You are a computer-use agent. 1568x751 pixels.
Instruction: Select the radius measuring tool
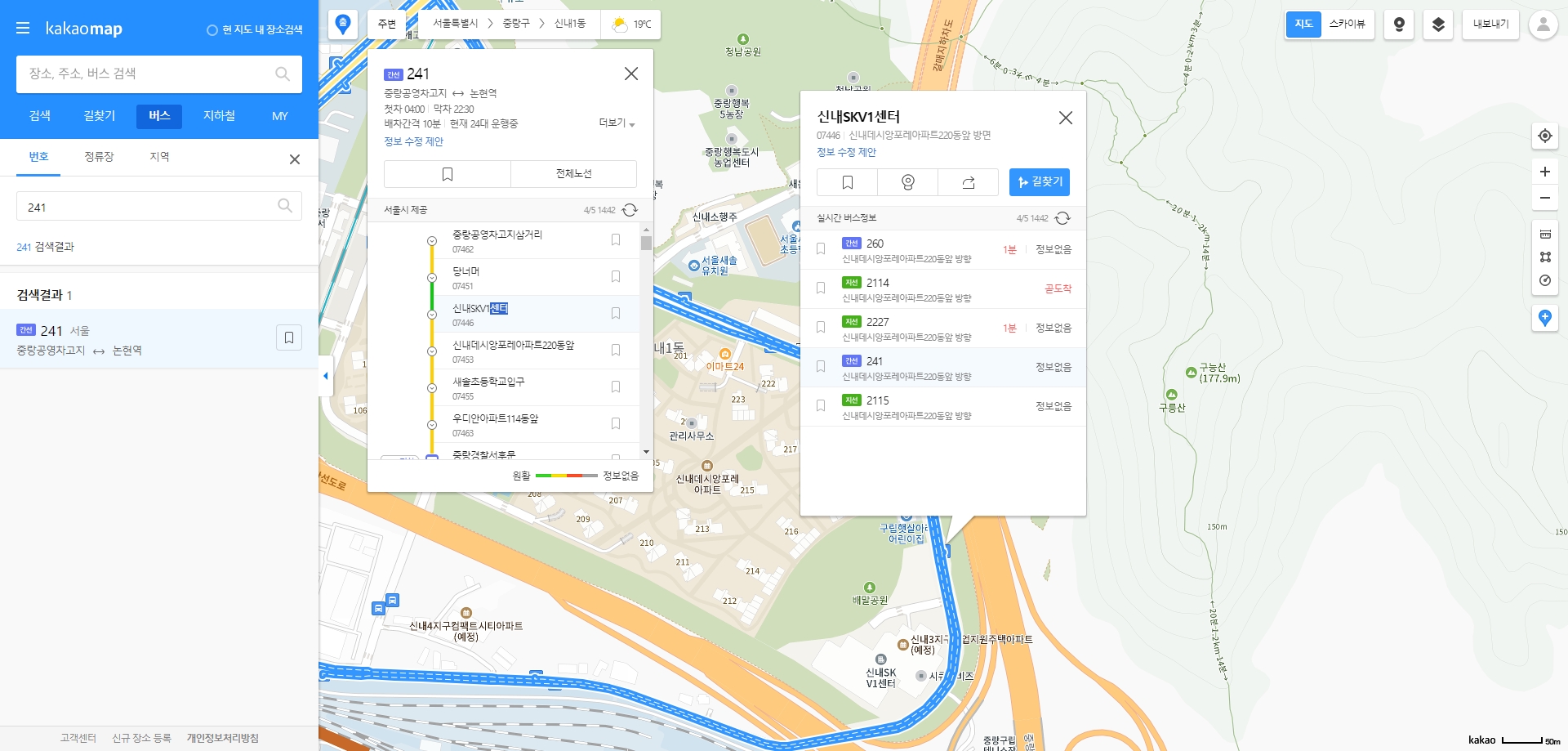tap(1544, 280)
